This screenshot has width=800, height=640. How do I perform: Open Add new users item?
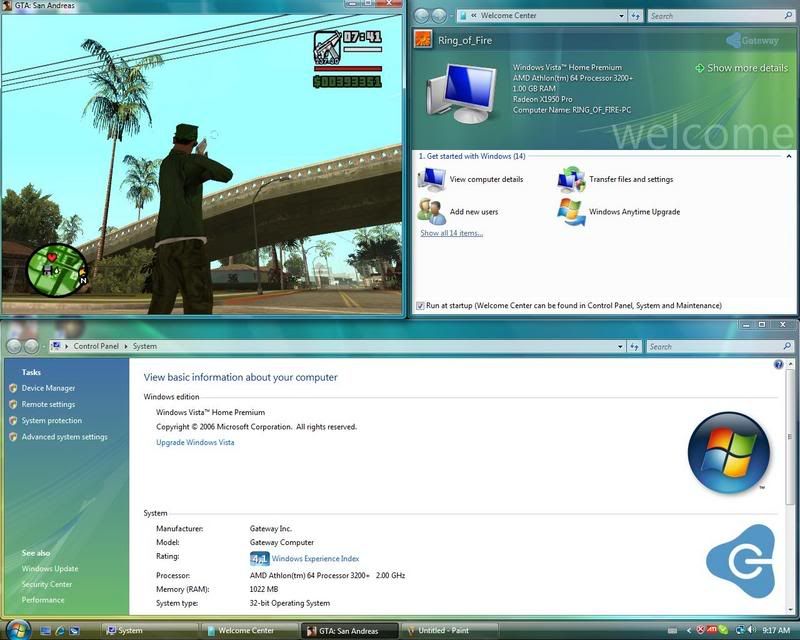point(458,212)
